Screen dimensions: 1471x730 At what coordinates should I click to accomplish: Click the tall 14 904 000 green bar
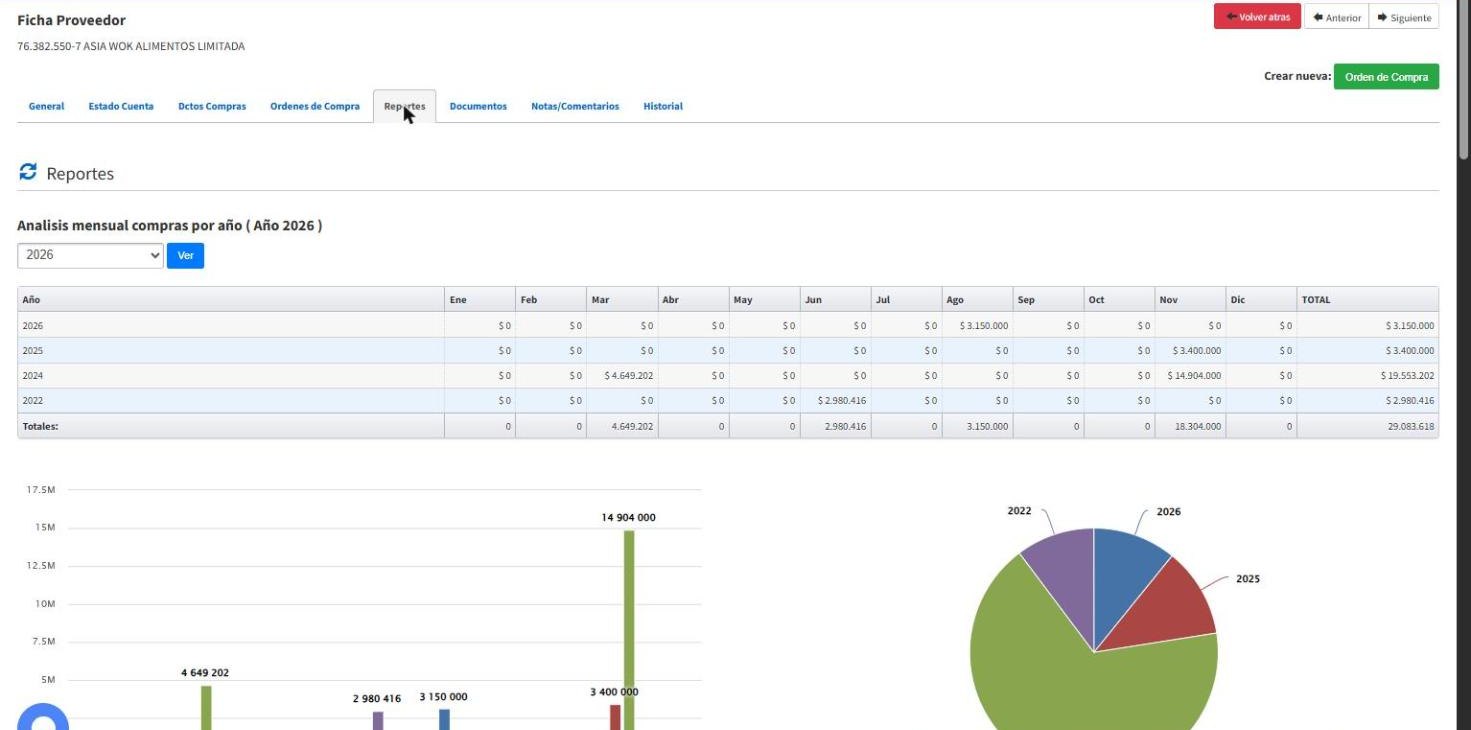coord(629,630)
